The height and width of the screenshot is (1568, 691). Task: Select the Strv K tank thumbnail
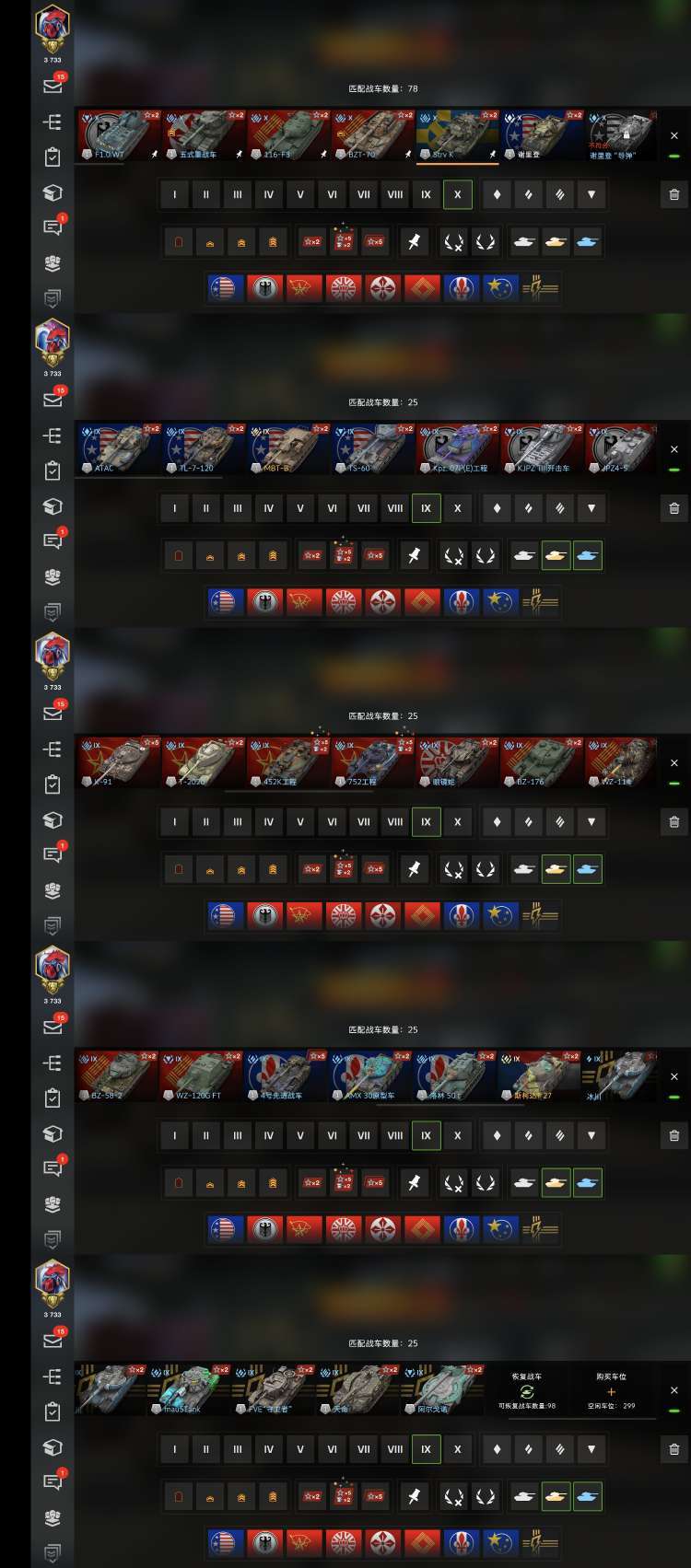(x=457, y=135)
